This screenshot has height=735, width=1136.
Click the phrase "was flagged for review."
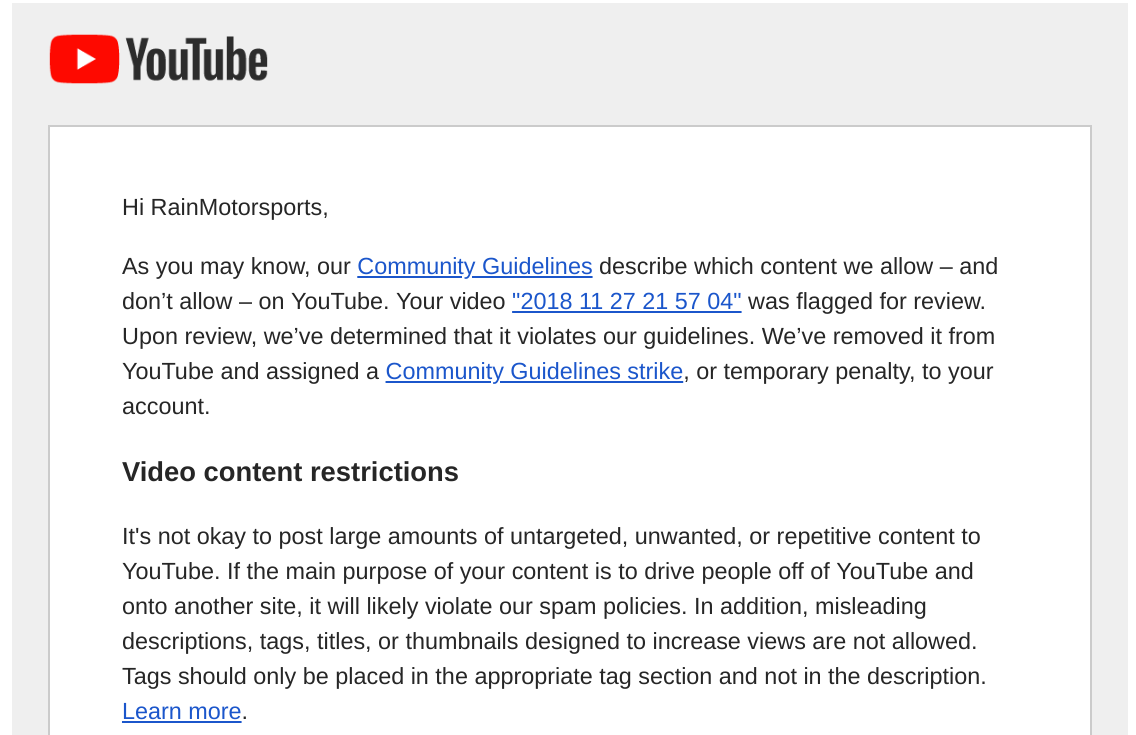[866, 301]
